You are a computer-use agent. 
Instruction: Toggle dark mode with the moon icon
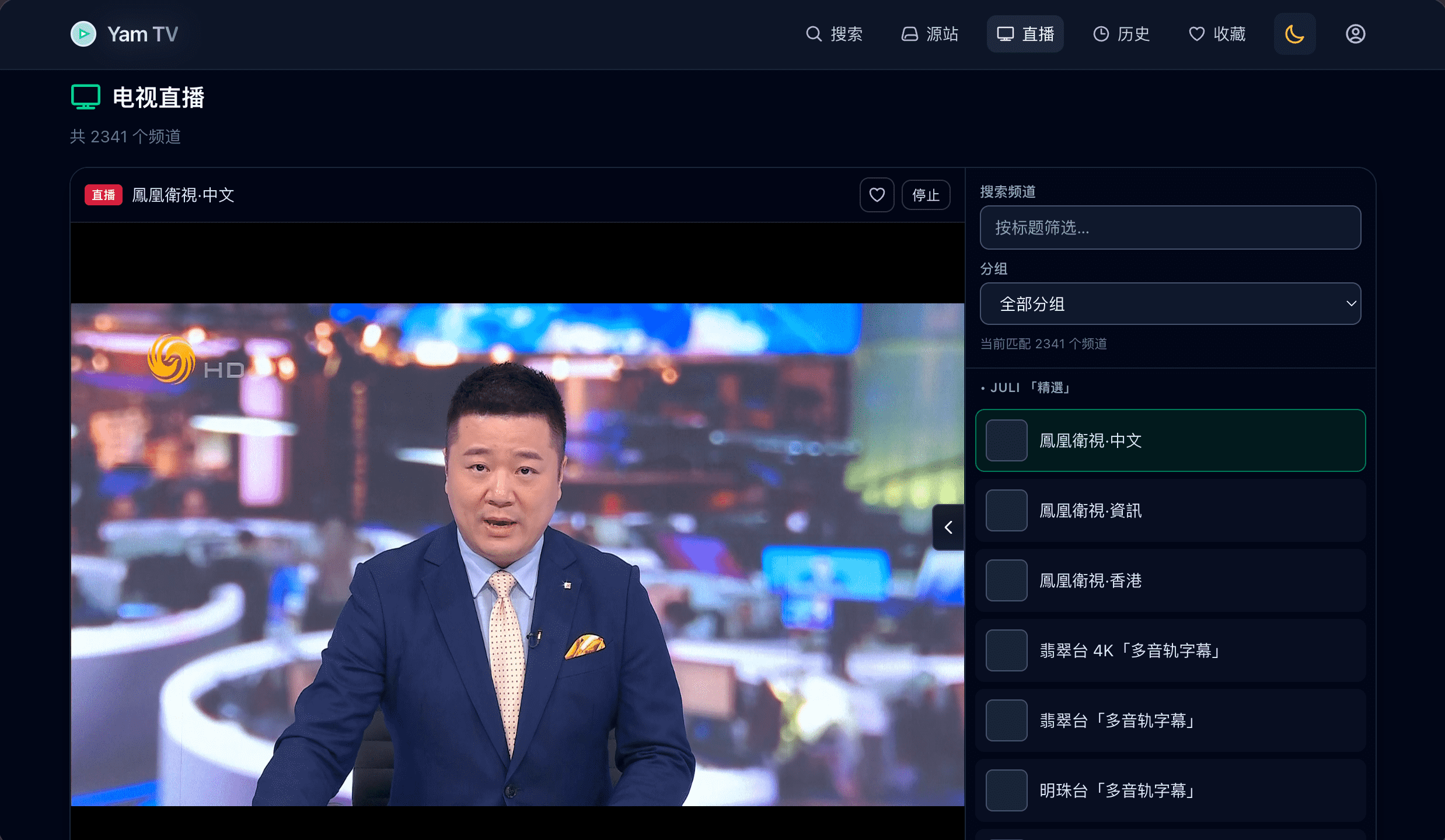click(x=1294, y=34)
